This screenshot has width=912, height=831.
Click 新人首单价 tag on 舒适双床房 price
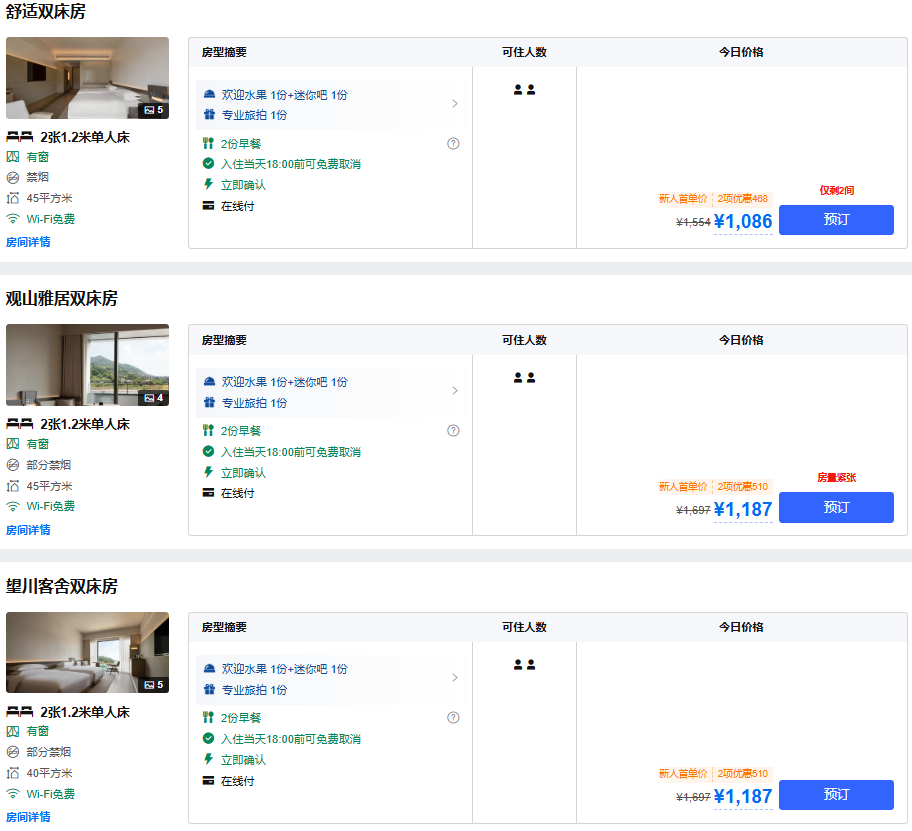[x=682, y=199]
